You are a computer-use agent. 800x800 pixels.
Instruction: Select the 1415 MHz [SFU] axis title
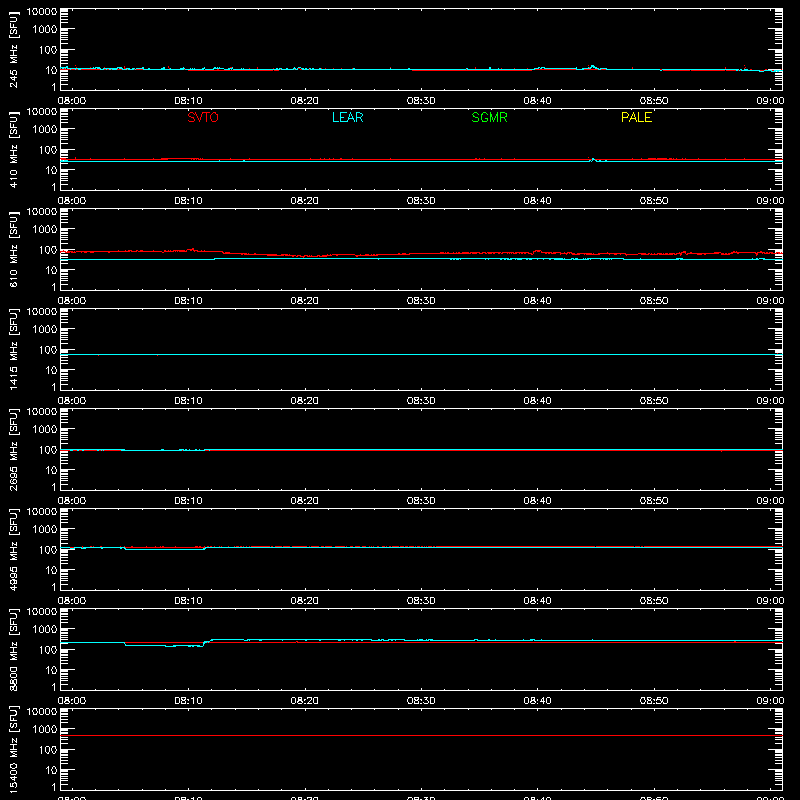(x=13, y=350)
